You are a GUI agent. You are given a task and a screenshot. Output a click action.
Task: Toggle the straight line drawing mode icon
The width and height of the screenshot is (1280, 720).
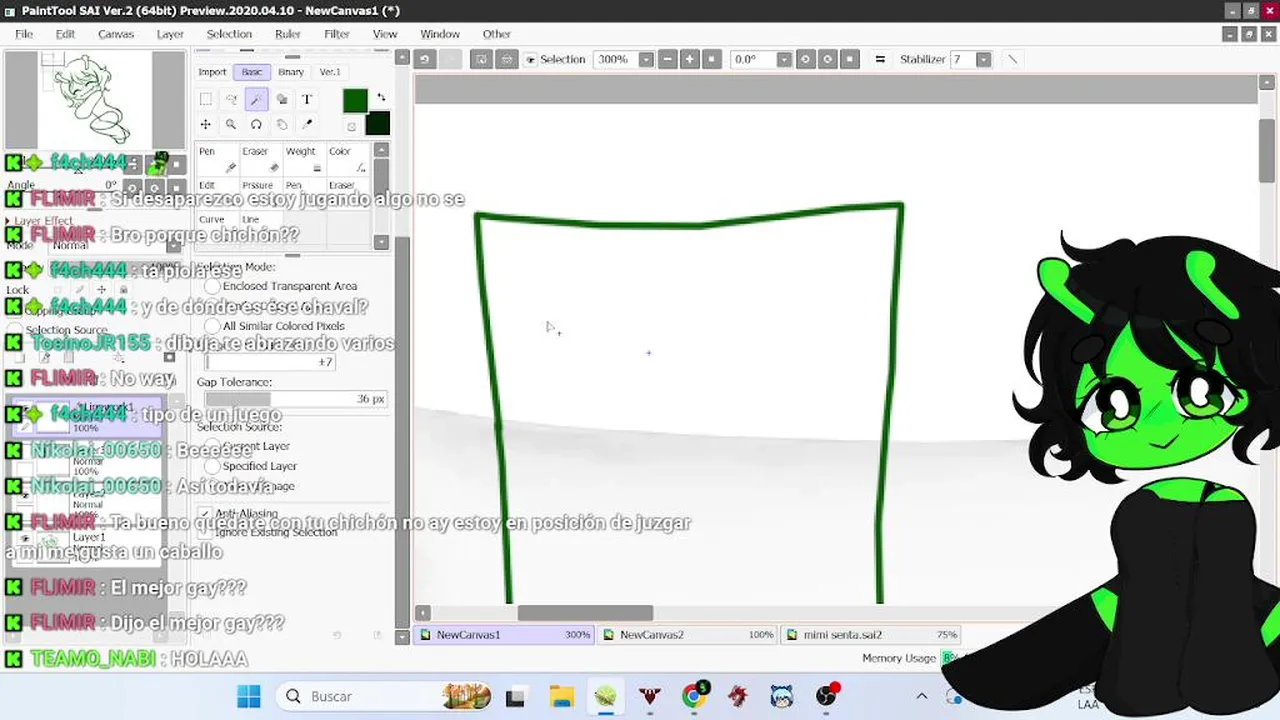1012,59
